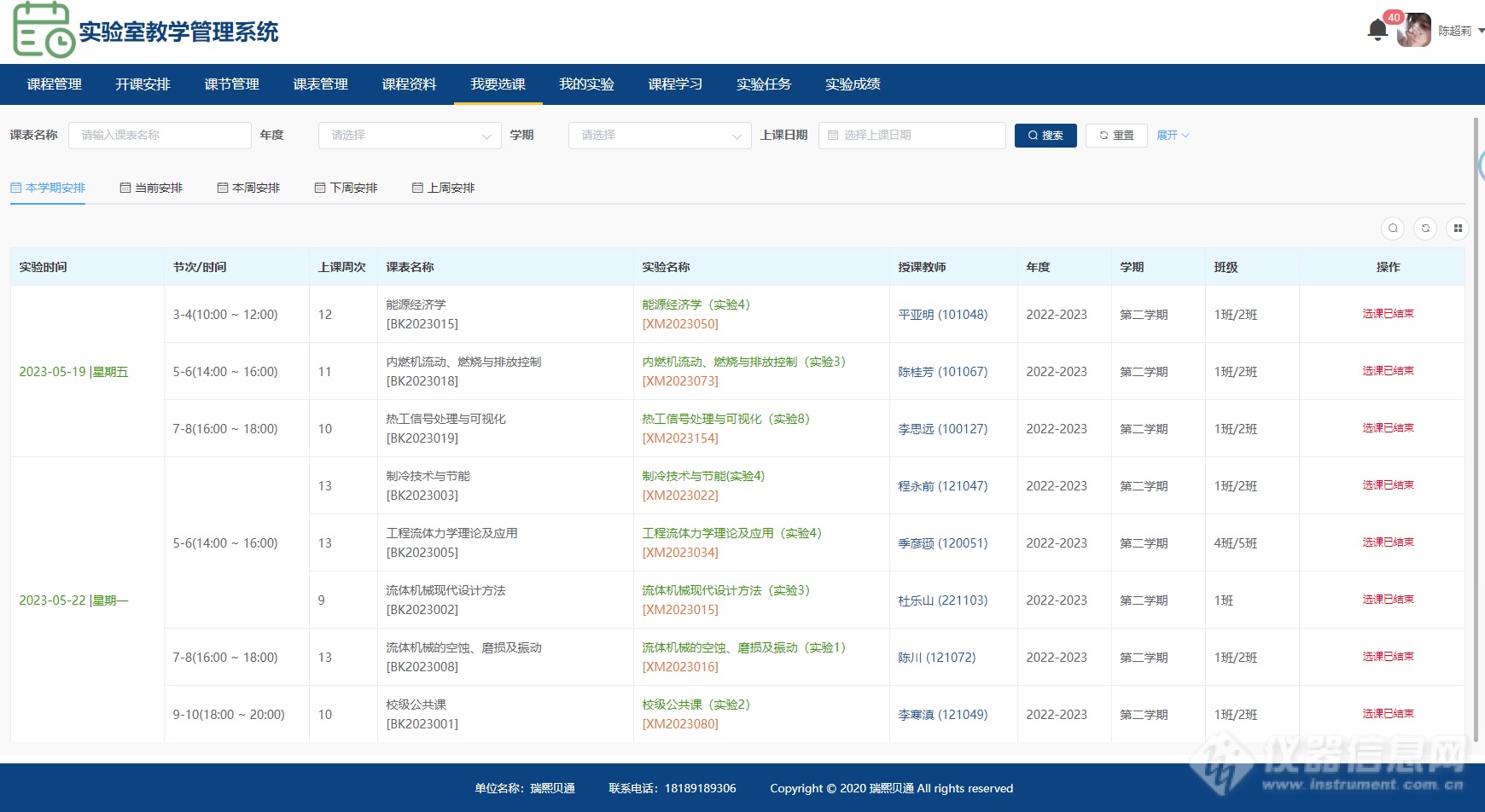Click 选课已结束 in the 校级公共课 row
Viewport: 1485px width, 812px height.
tap(1388, 714)
